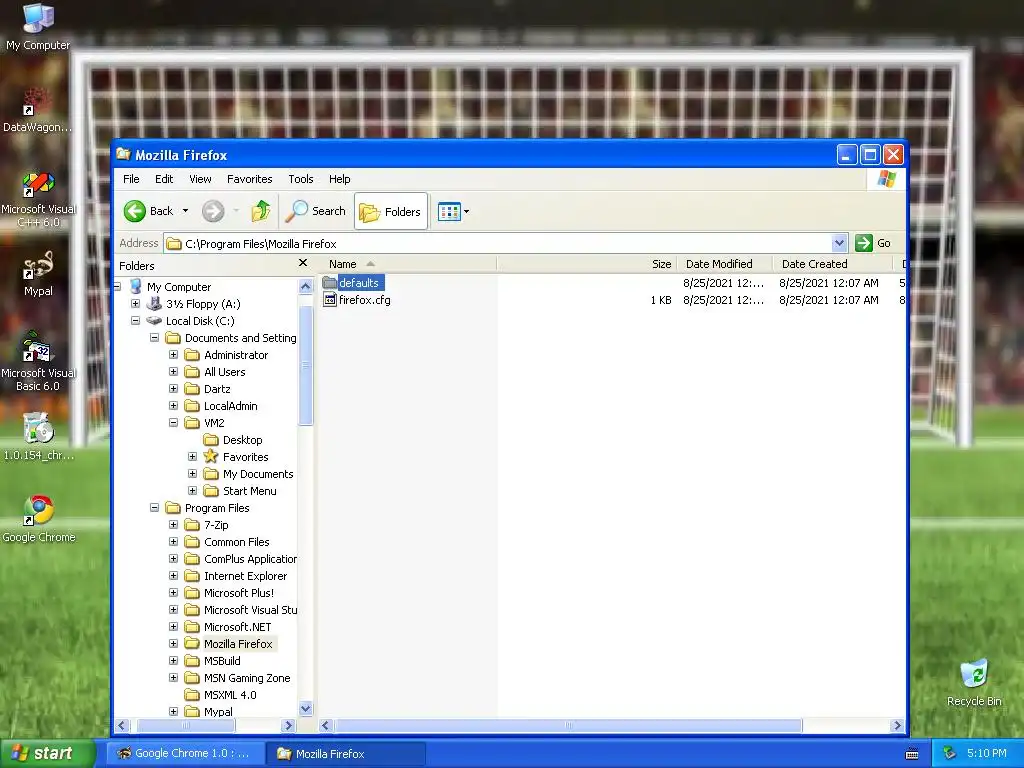This screenshot has height=768, width=1024.
Task: Collapse Documents and Settings node
Action: tap(154, 338)
